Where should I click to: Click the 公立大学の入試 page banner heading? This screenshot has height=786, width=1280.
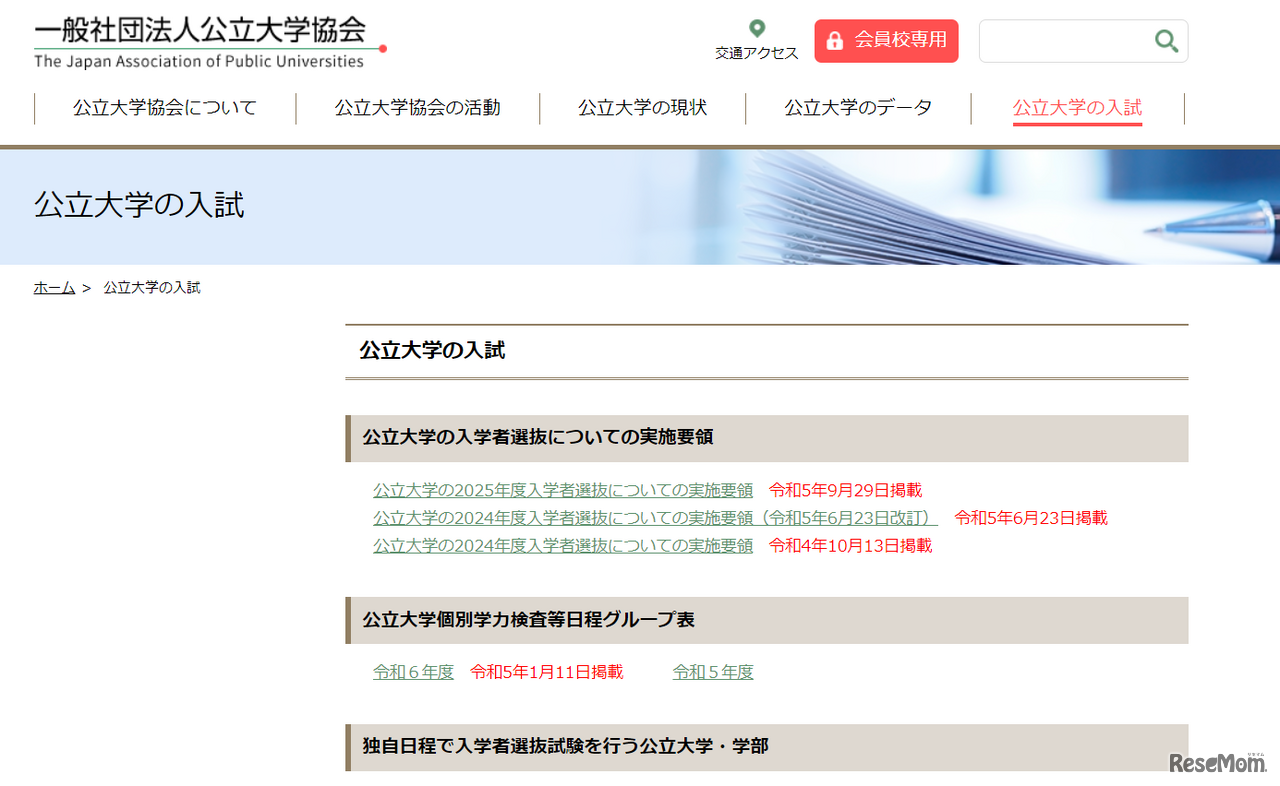[138, 206]
